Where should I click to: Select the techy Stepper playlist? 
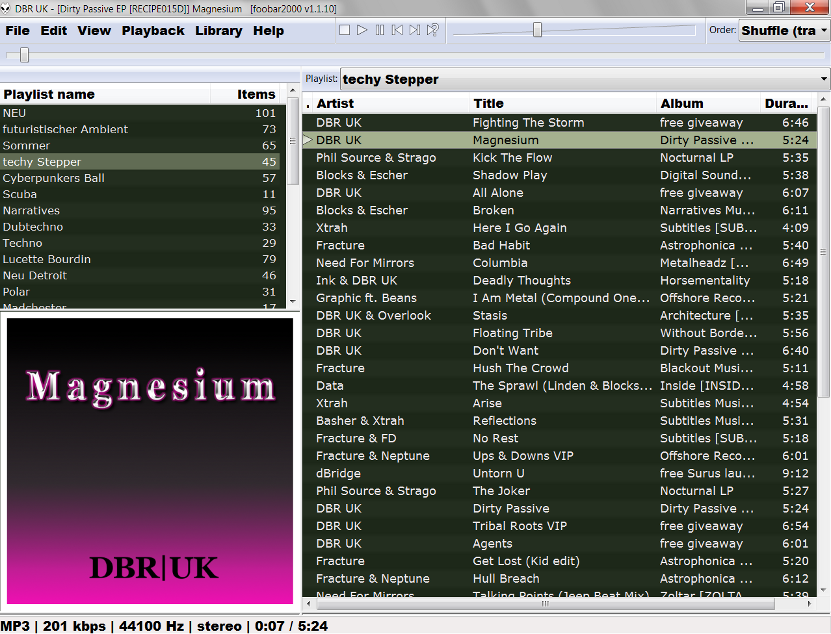click(139, 162)
